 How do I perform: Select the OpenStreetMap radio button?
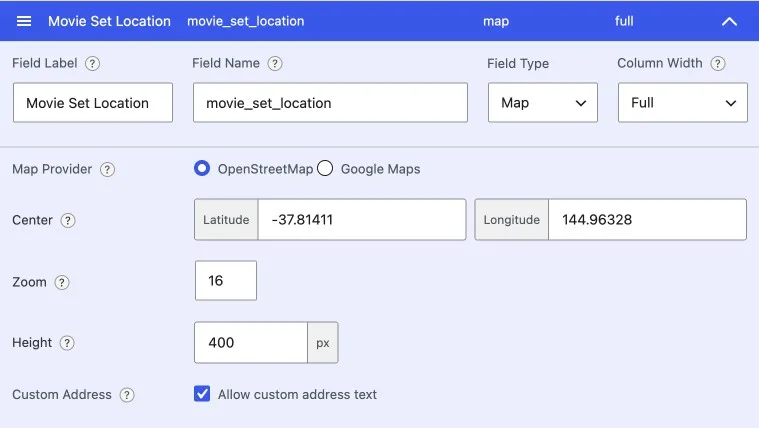pyautogui.click(x=202, y=168)
